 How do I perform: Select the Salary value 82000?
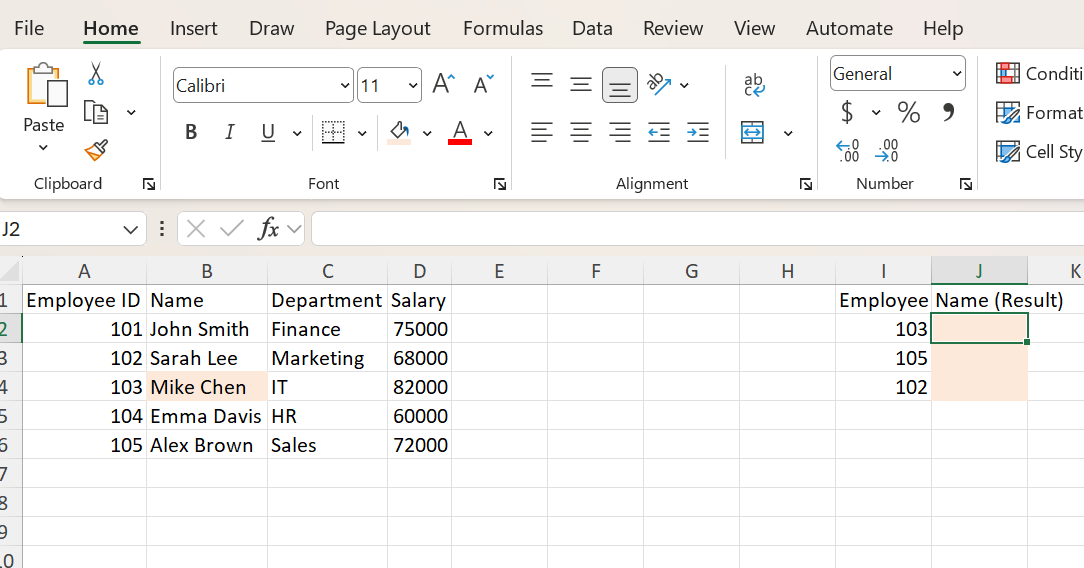coord(420,387)
